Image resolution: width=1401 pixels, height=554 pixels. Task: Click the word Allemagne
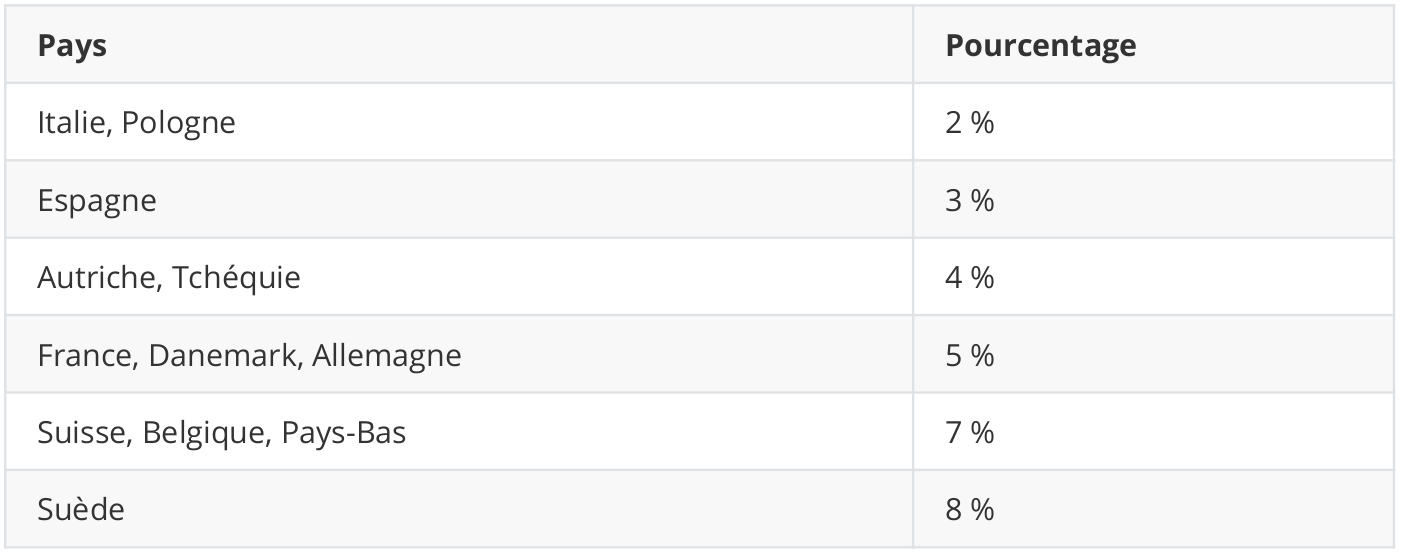point(386,355)
